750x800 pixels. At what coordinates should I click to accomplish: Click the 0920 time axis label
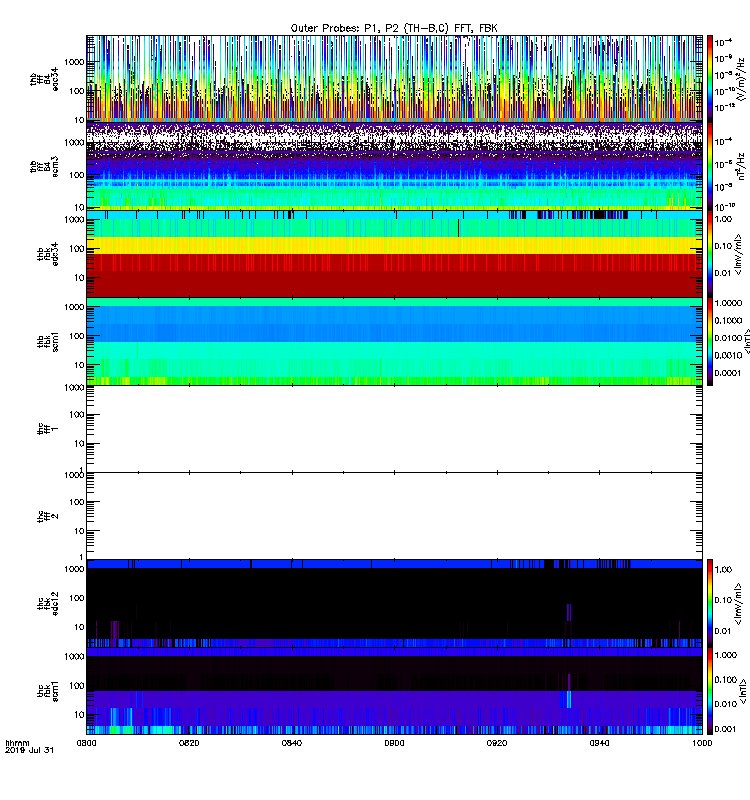coord(497,743)
